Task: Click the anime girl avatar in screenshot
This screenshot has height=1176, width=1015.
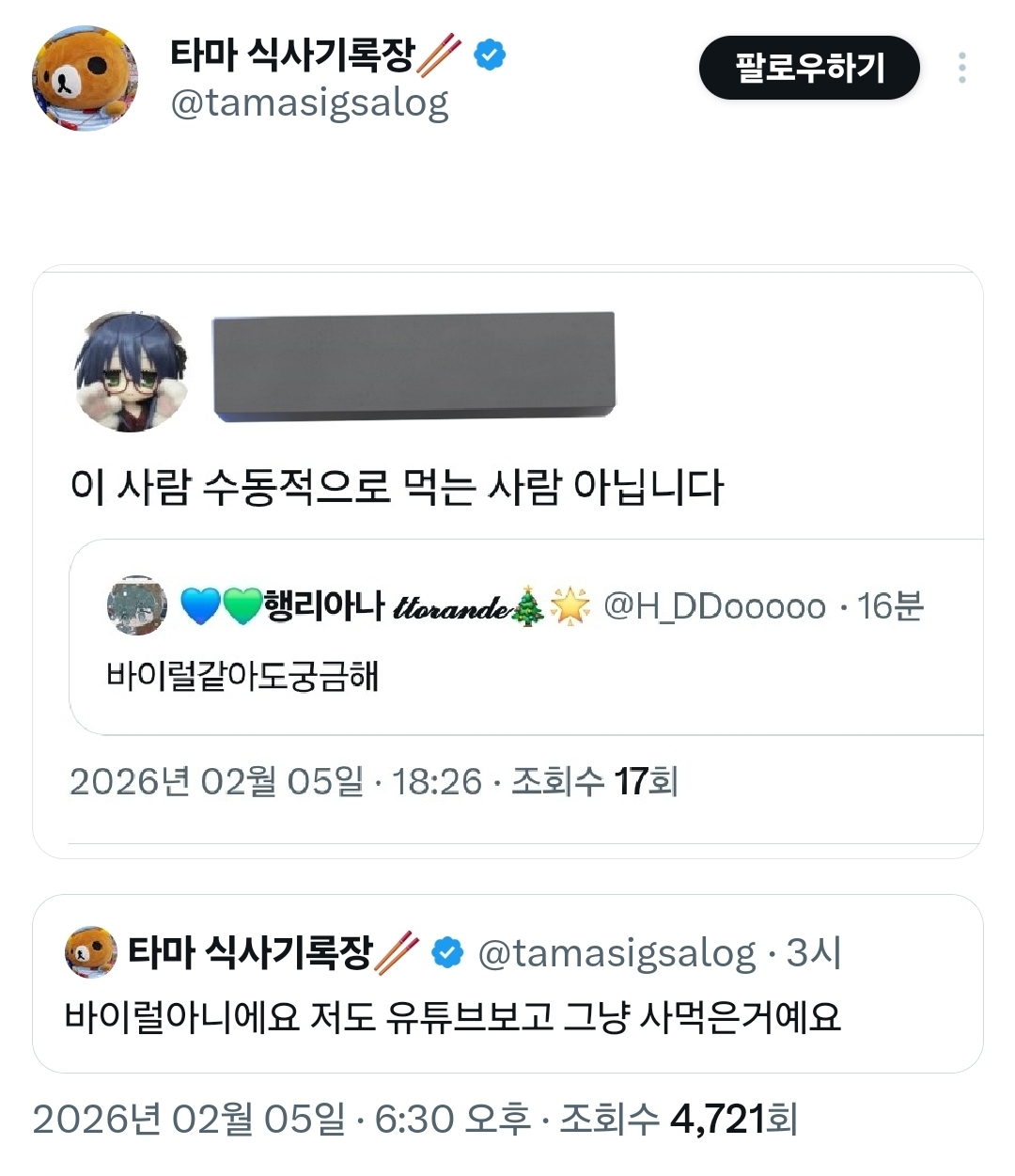Action: tap(131, 372)
